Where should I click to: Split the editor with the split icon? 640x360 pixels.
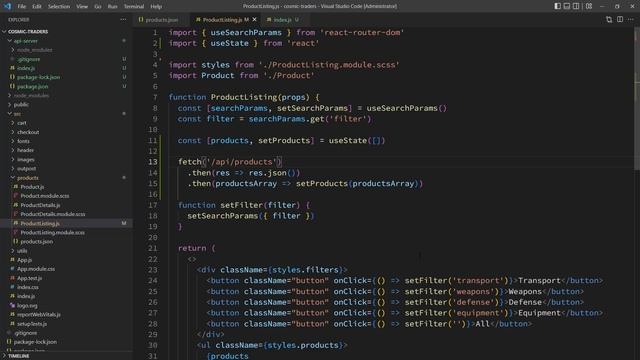tap(620, 20)
